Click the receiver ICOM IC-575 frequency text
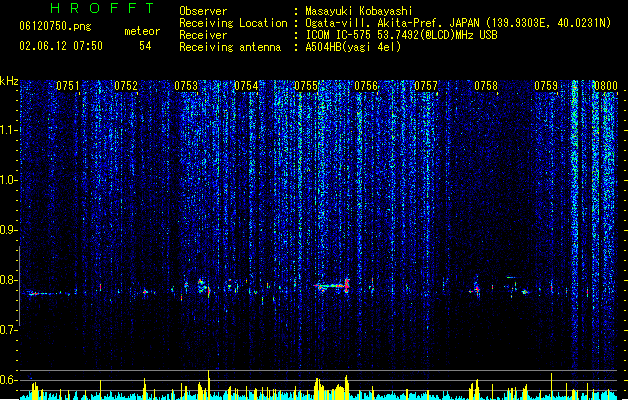The width and height of the screenshot is (629, 400). 401,35
